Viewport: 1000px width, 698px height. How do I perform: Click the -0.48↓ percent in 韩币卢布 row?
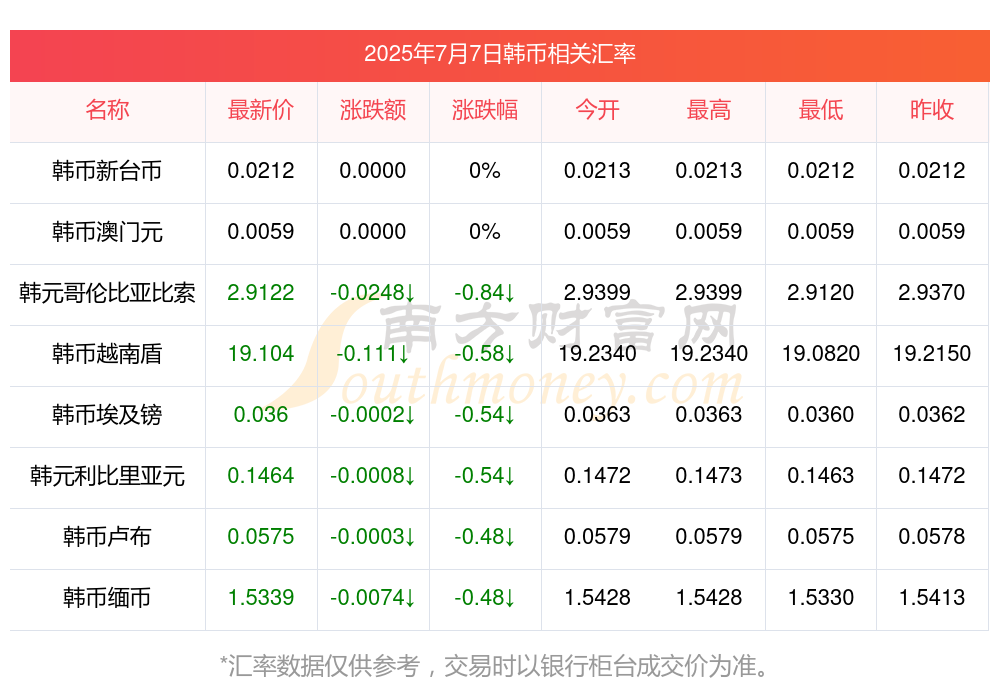(x=485, y=537)
